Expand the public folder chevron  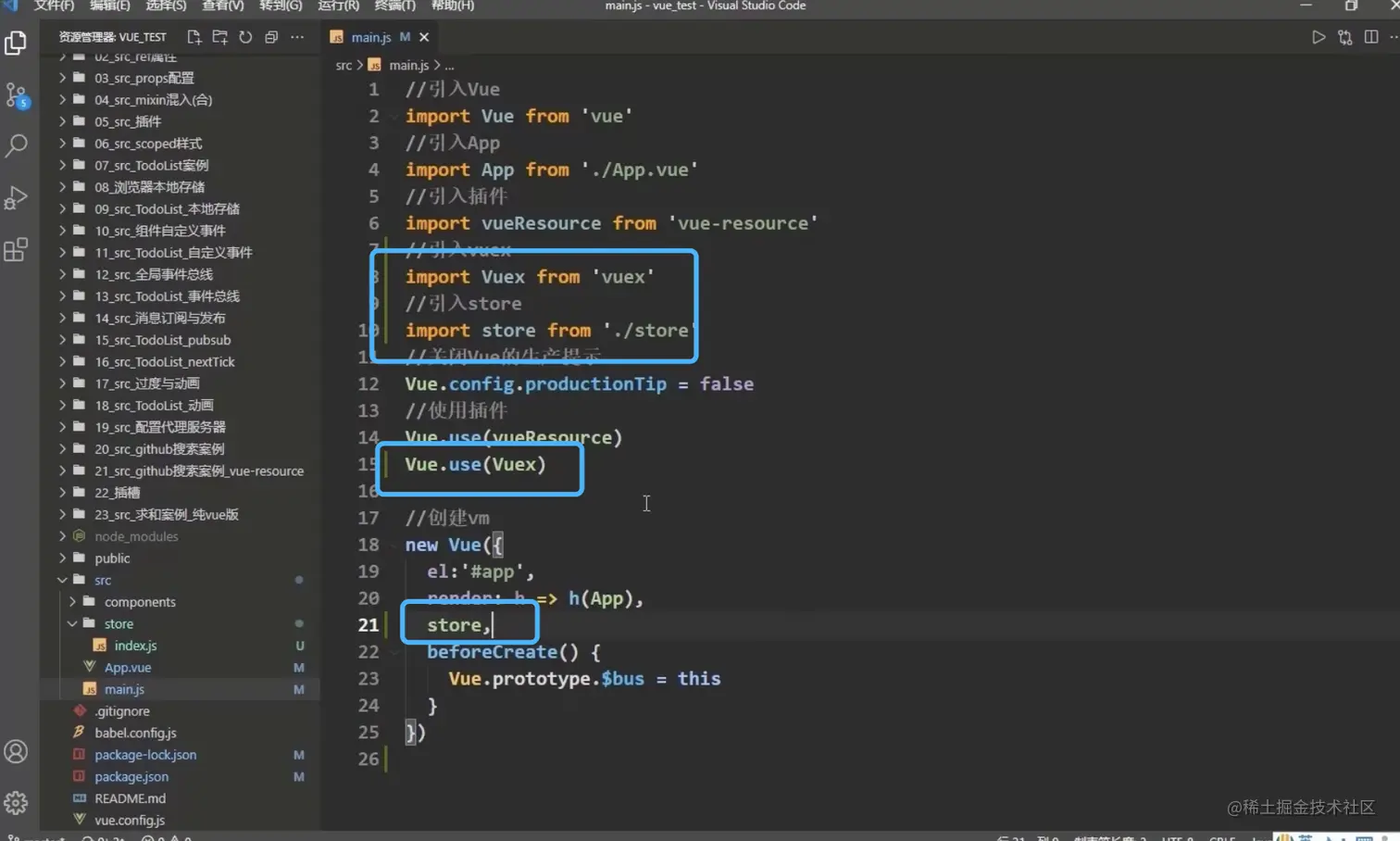click(62, 559)
